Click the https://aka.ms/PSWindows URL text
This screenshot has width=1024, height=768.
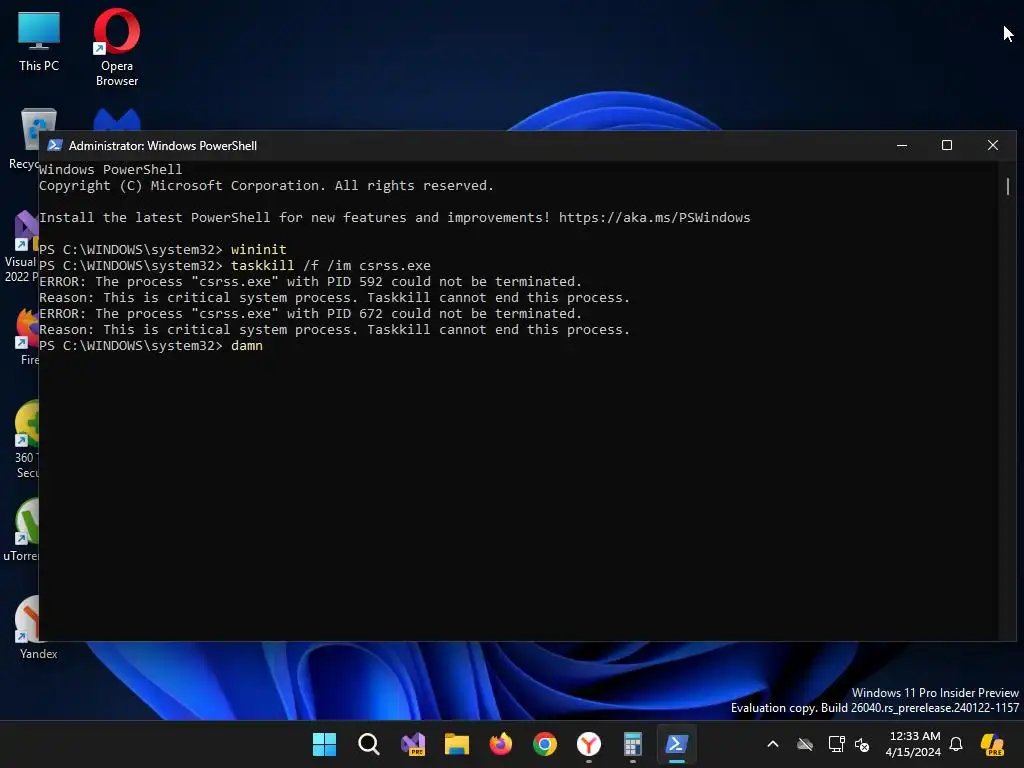click(654, 217)
